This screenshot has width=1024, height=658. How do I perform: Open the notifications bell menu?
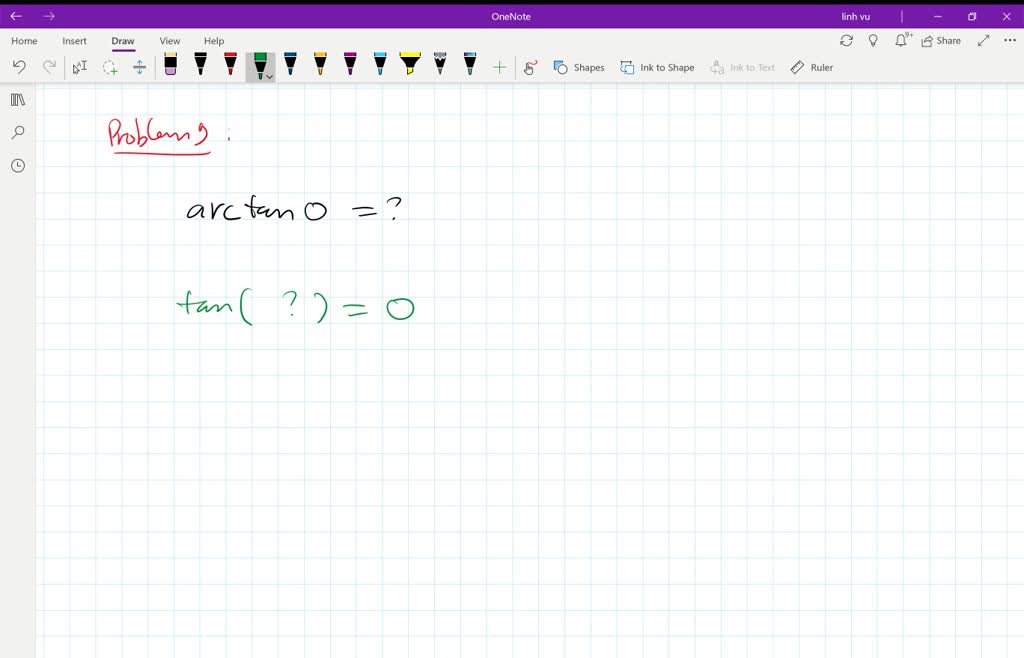(x=901, y=40)
